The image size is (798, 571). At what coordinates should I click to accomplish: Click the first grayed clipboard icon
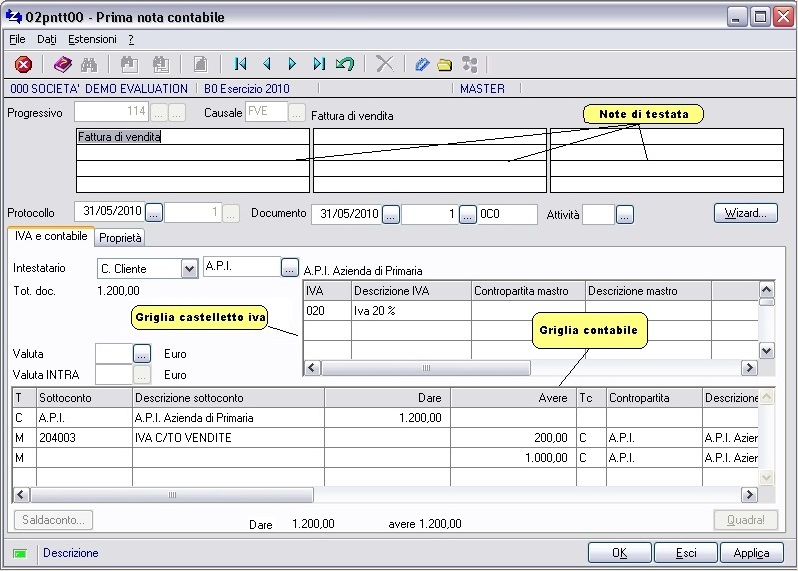129,65
